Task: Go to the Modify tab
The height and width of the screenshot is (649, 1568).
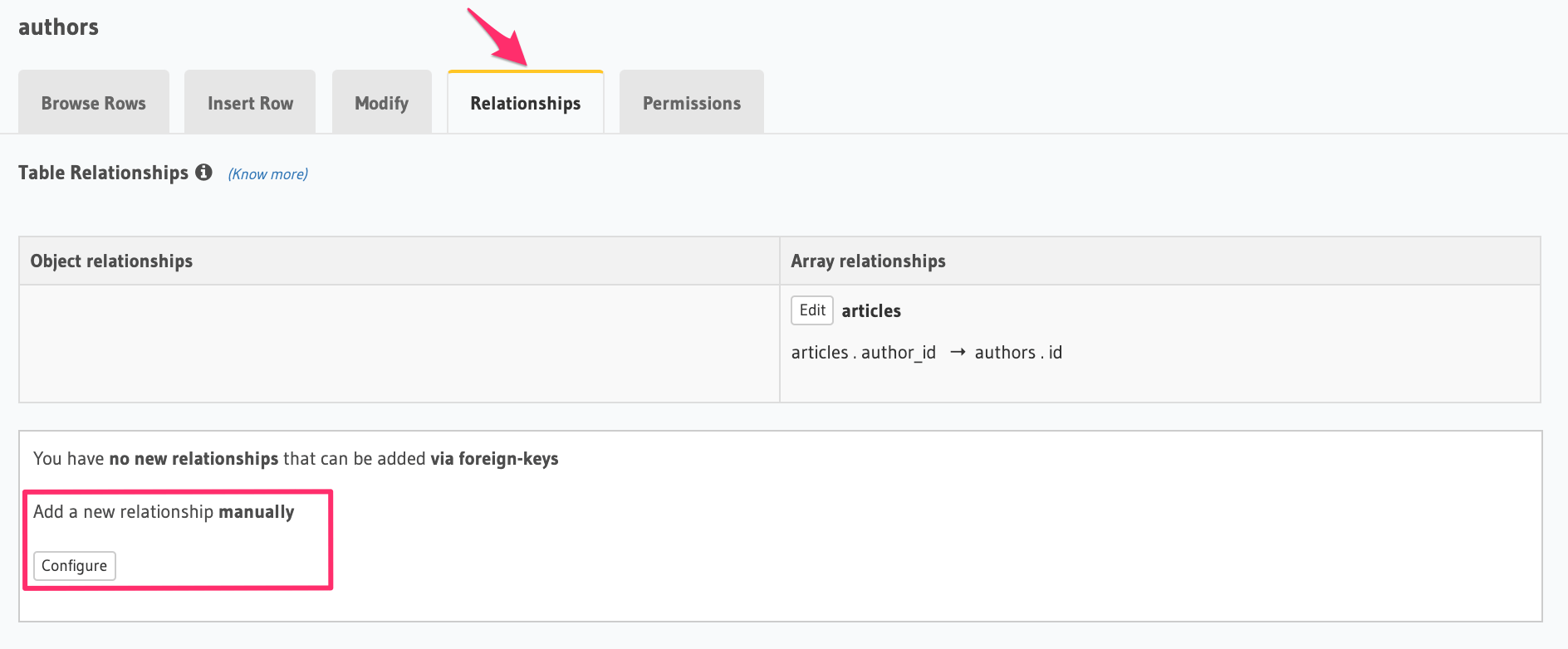Action: (381, 103)
